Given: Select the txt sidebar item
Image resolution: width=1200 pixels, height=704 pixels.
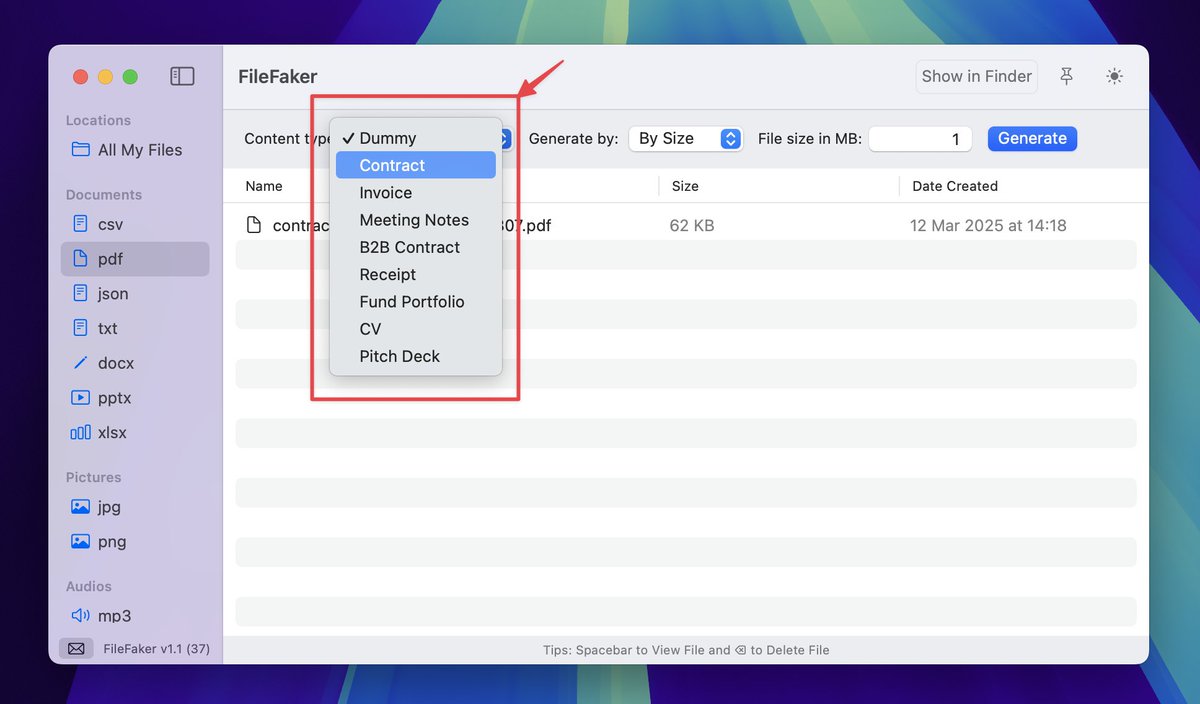Looking at the screenshot, I should 135,328.
